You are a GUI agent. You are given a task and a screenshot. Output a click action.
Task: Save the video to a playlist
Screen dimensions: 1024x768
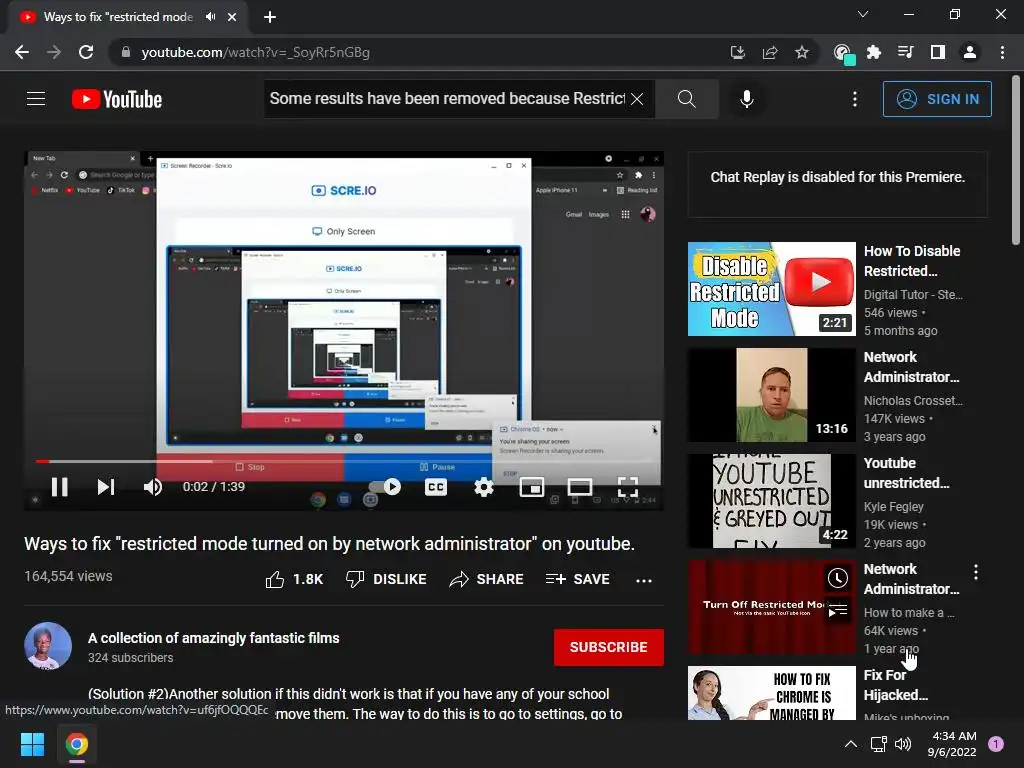(577, 579)
